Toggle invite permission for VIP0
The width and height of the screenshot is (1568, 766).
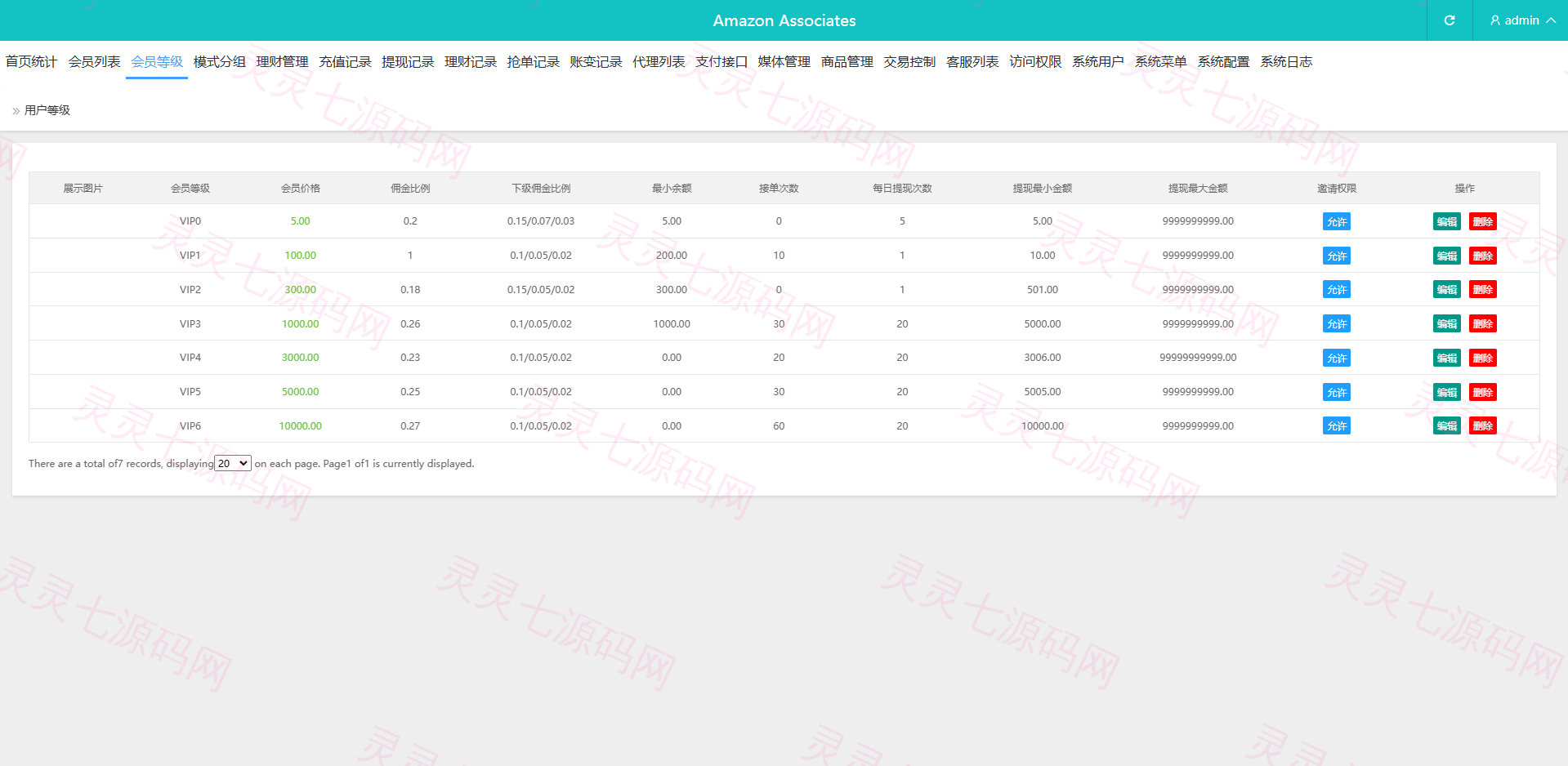click(x=1337, y=221)
